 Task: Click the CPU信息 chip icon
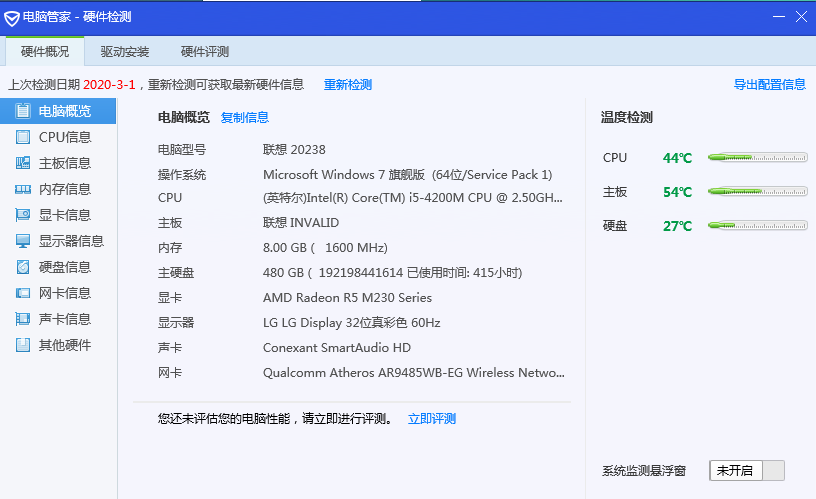(x=23, y=137)
